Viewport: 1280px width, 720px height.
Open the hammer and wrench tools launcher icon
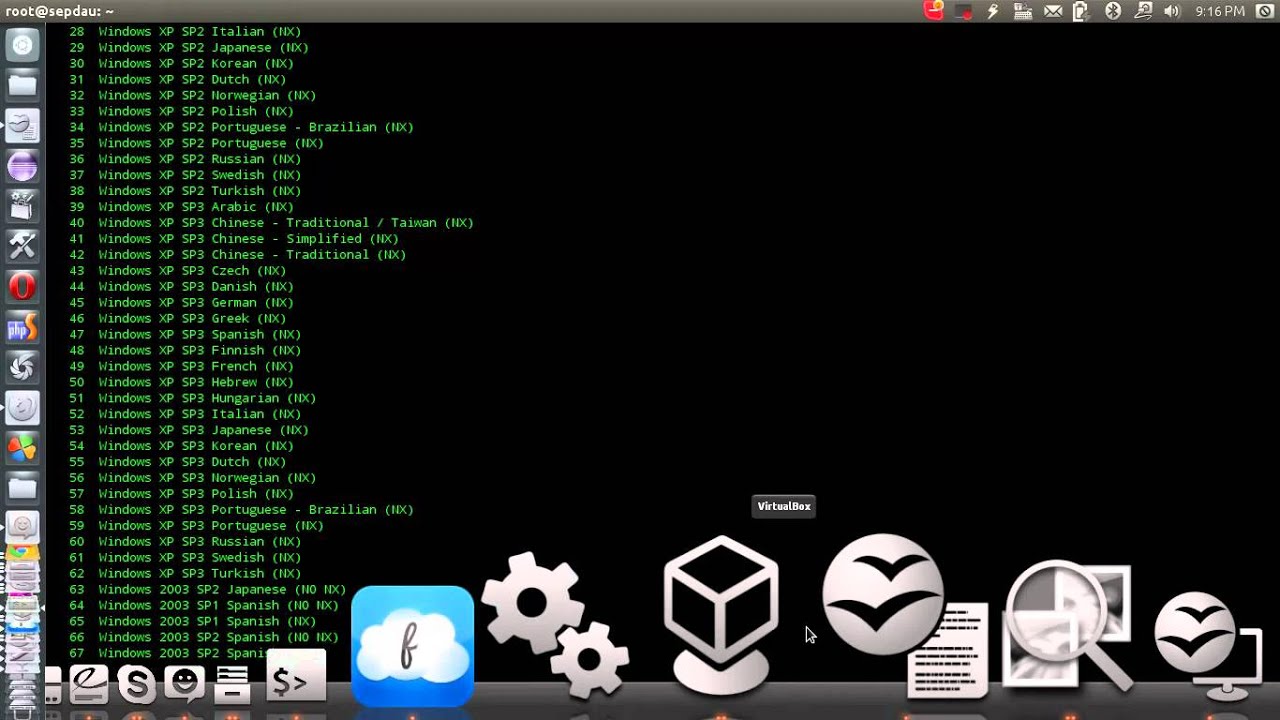click(x=22, y=246)
